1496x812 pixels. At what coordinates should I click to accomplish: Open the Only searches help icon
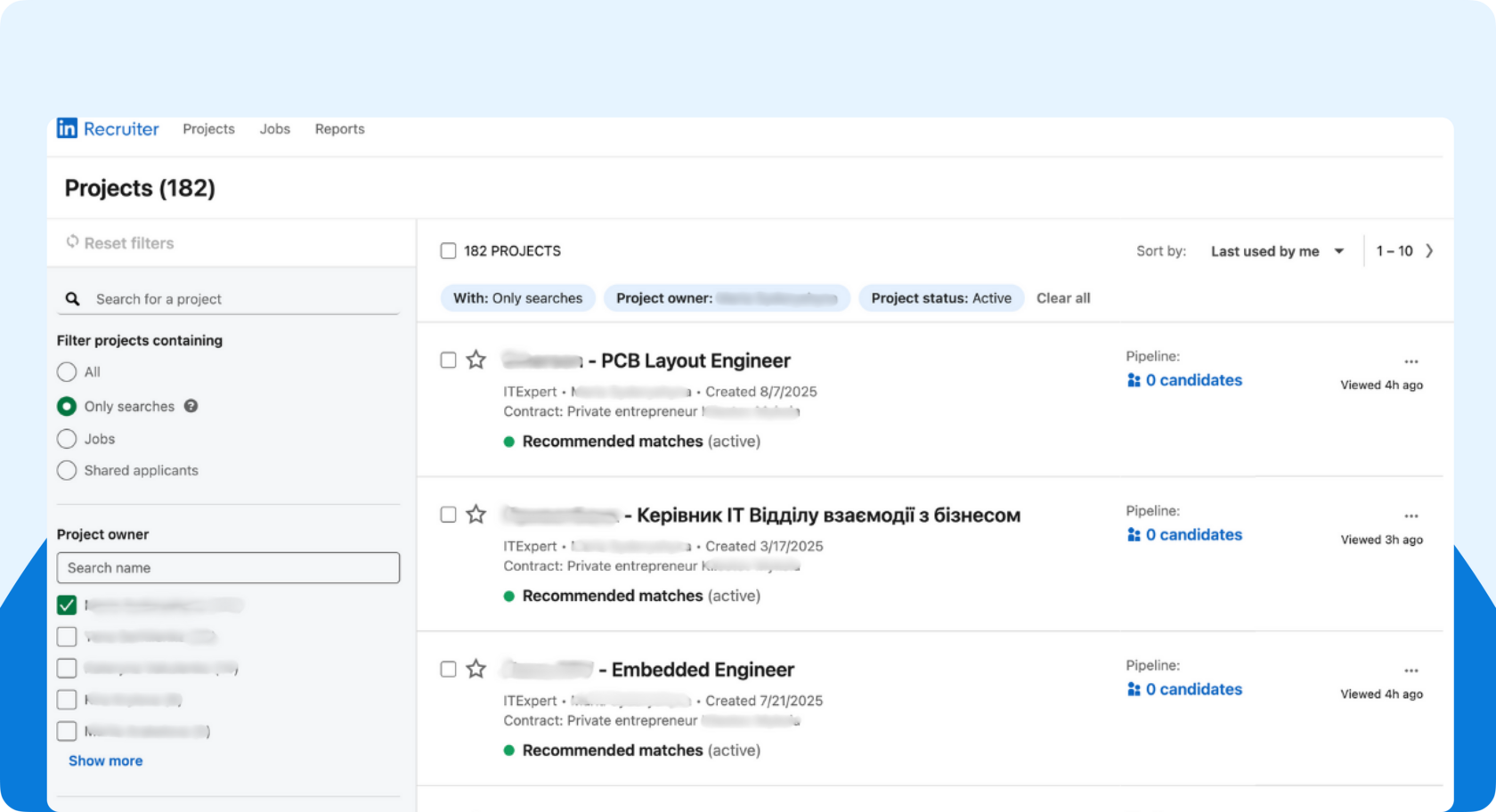pos(191,406)
